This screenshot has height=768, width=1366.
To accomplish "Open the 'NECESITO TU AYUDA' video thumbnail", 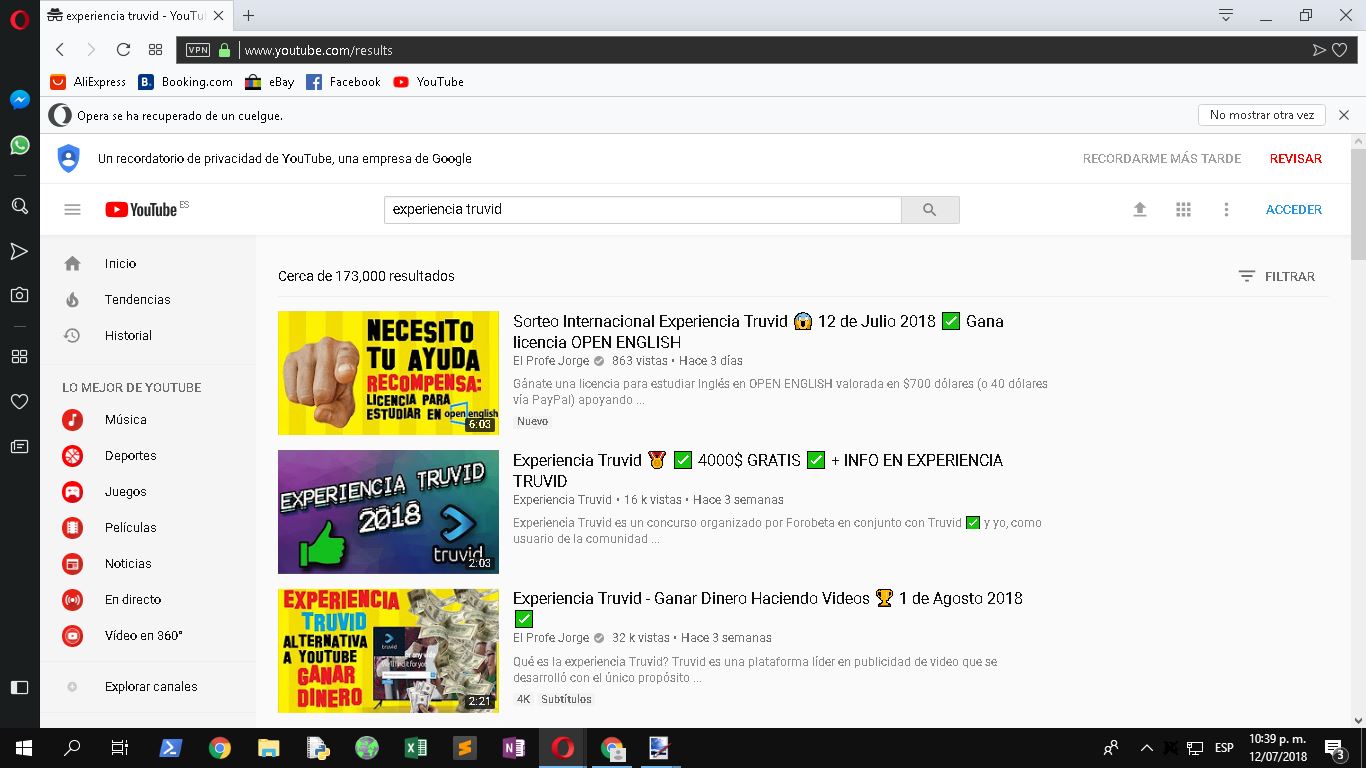I will coord(388,373).
